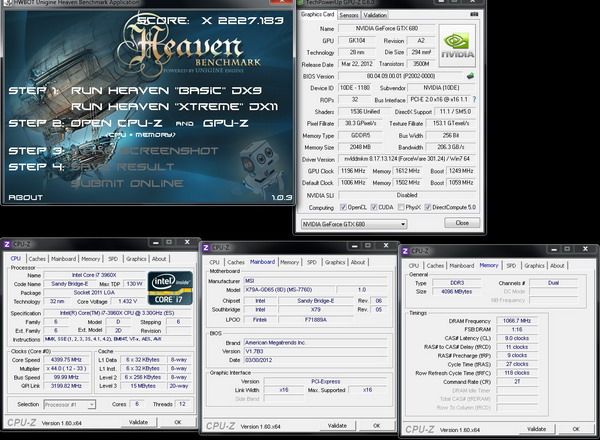Run Heaven "Basic" DX9 benchmark

[166, 91]
